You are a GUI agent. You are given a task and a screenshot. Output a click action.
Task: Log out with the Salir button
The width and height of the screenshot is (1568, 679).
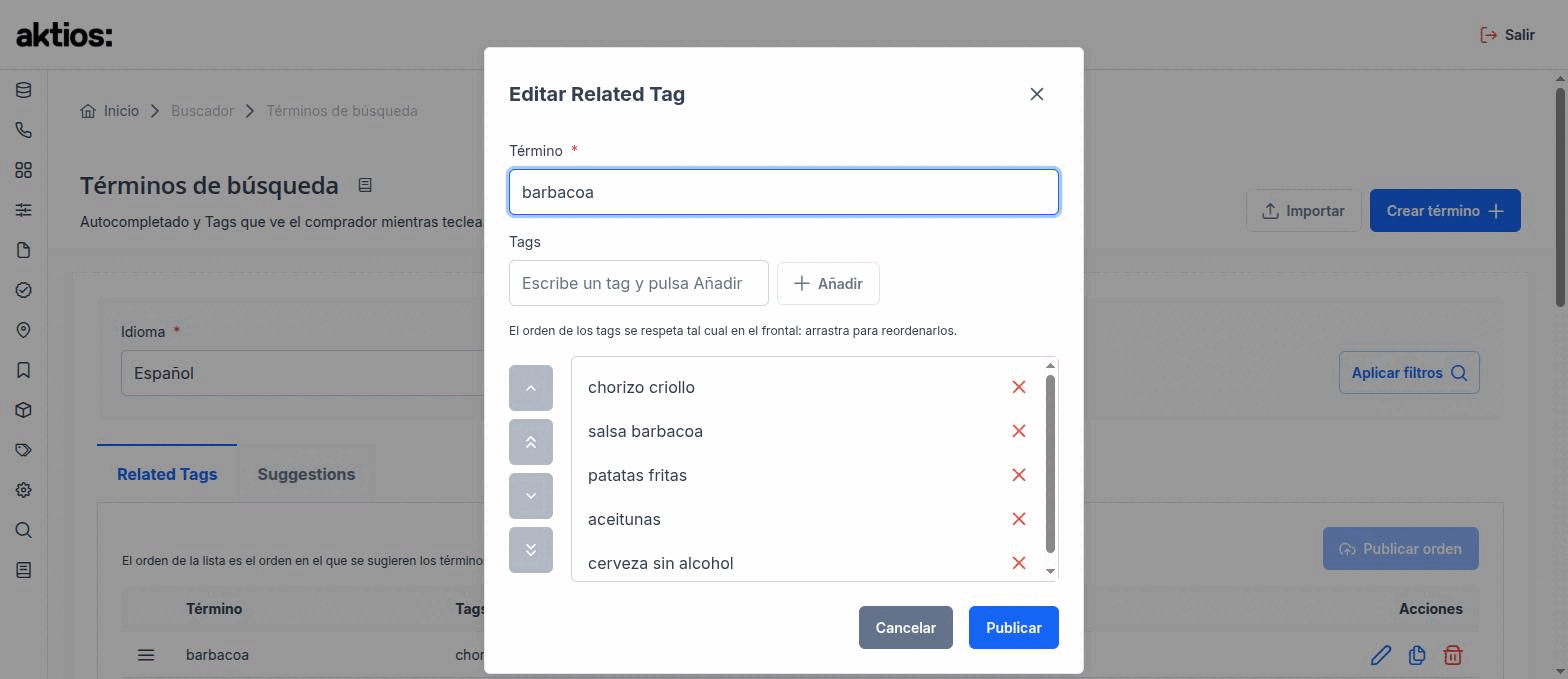click(1507, 35)
